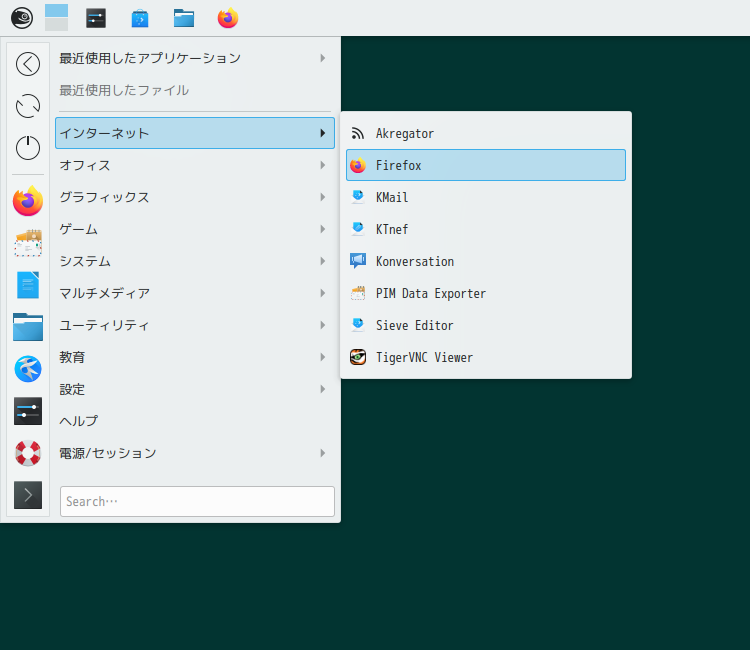Image resolution: width=750 pixels, height=650 pixels.
Task: Expand the オフィス submenu arrow
Action: [323, 165]
